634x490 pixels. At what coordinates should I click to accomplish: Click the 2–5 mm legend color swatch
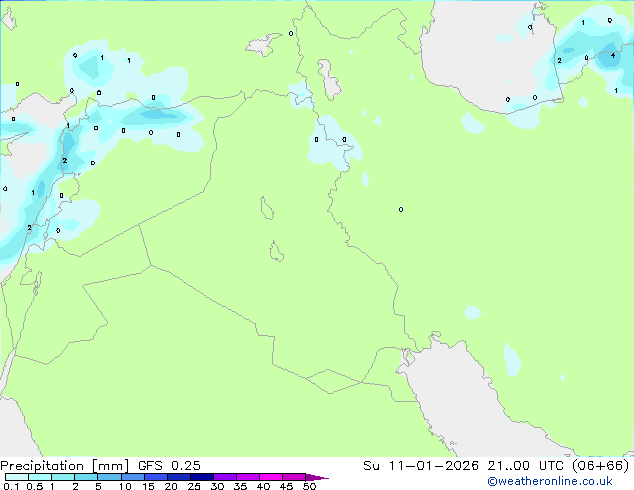tap(86, 477)
